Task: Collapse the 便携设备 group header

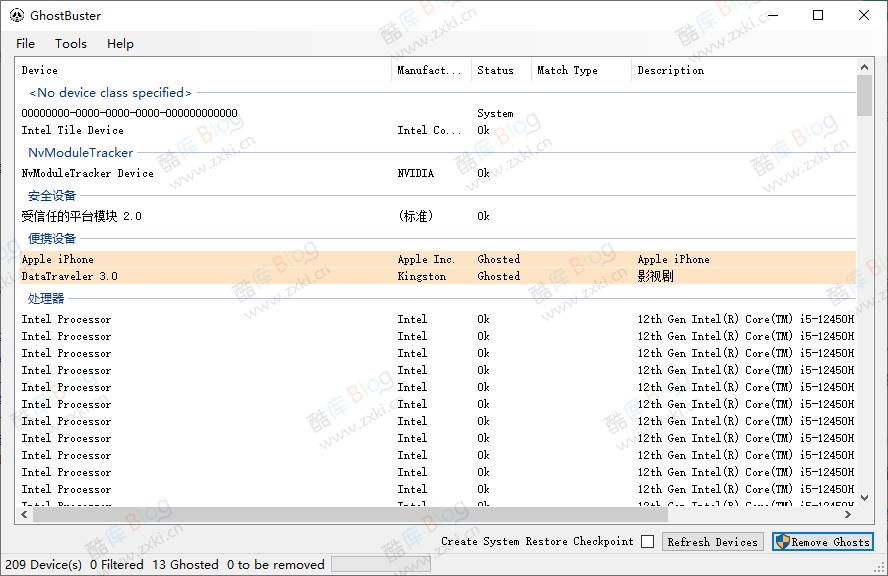Action: tap(52, 239)
